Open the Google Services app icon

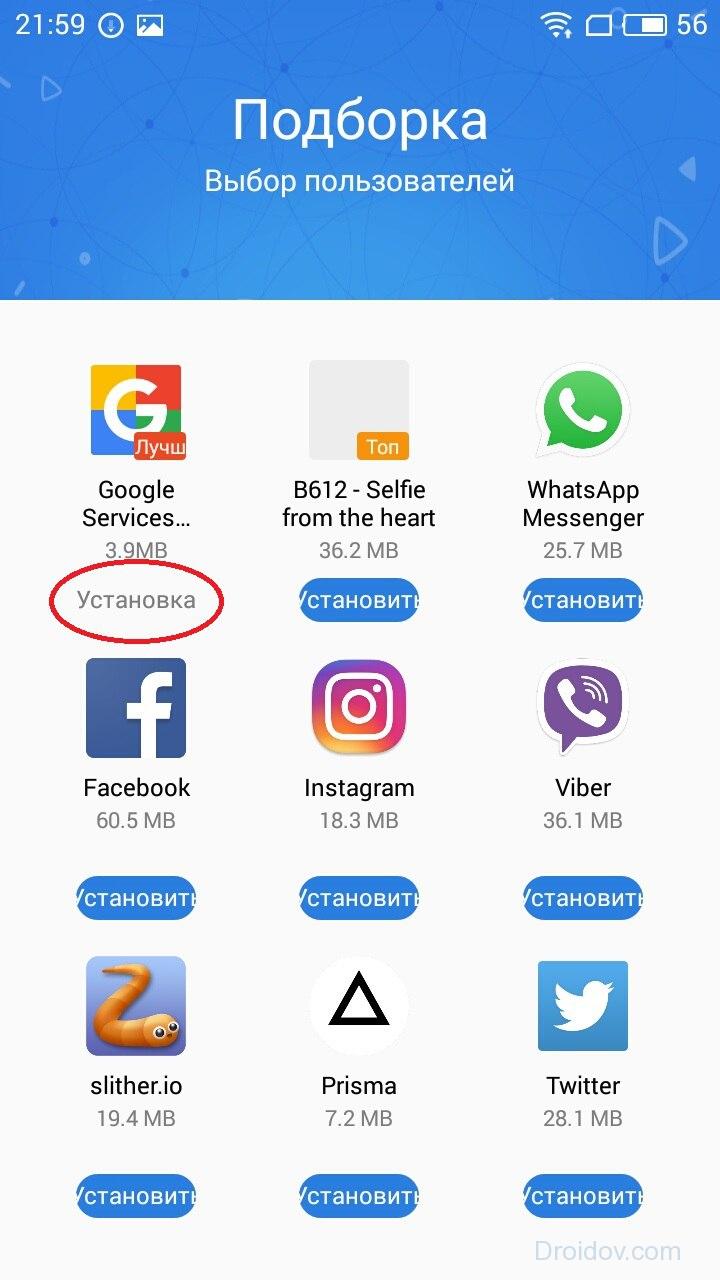(136, 412)
